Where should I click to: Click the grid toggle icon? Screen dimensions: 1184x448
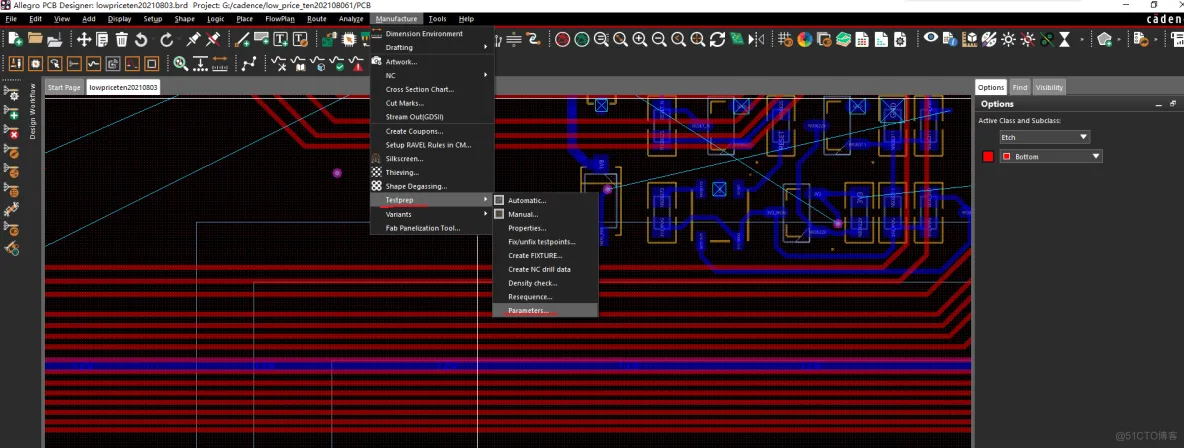click(x=785, y=39)
